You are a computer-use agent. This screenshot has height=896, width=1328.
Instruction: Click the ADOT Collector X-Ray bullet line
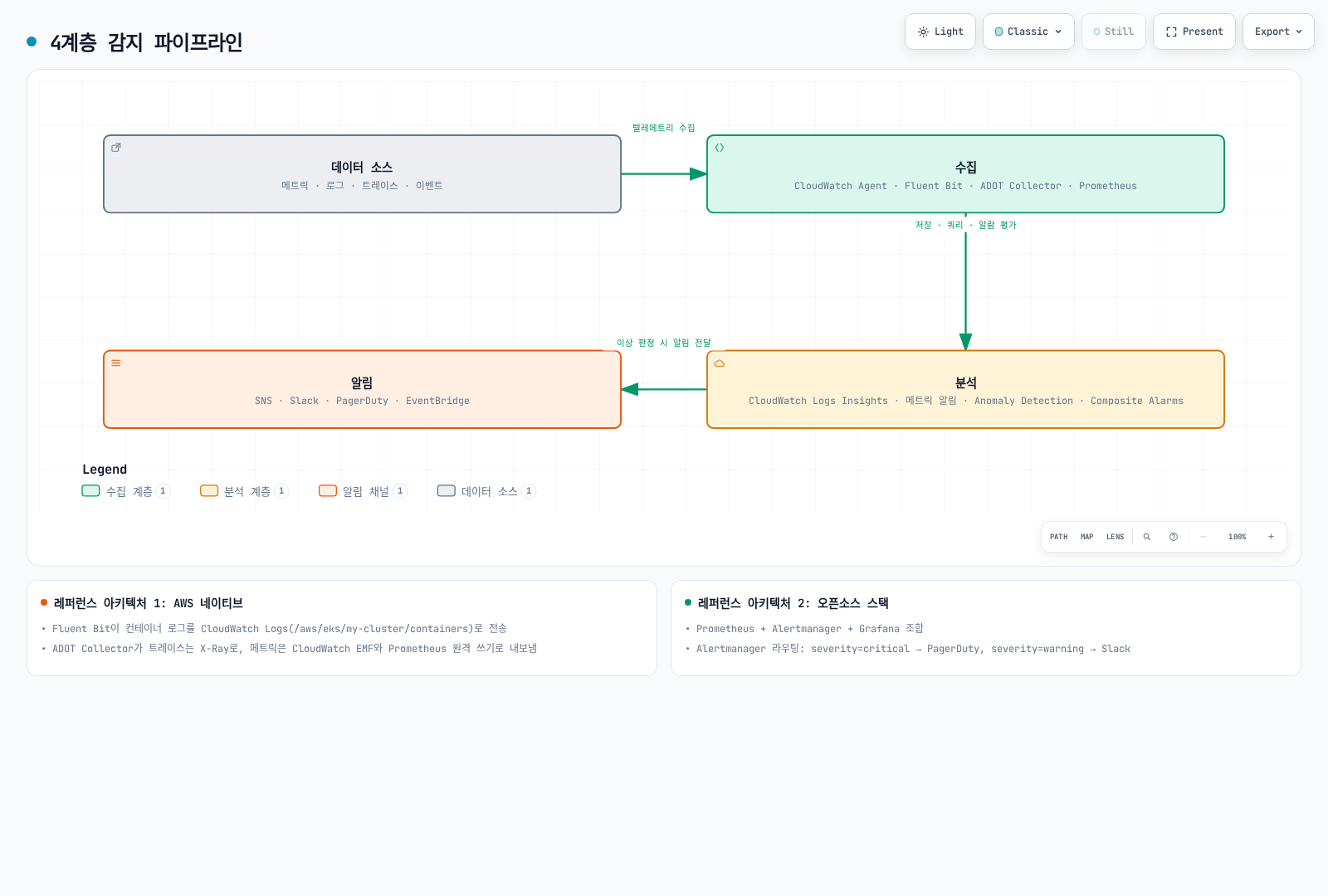point(295,649)
